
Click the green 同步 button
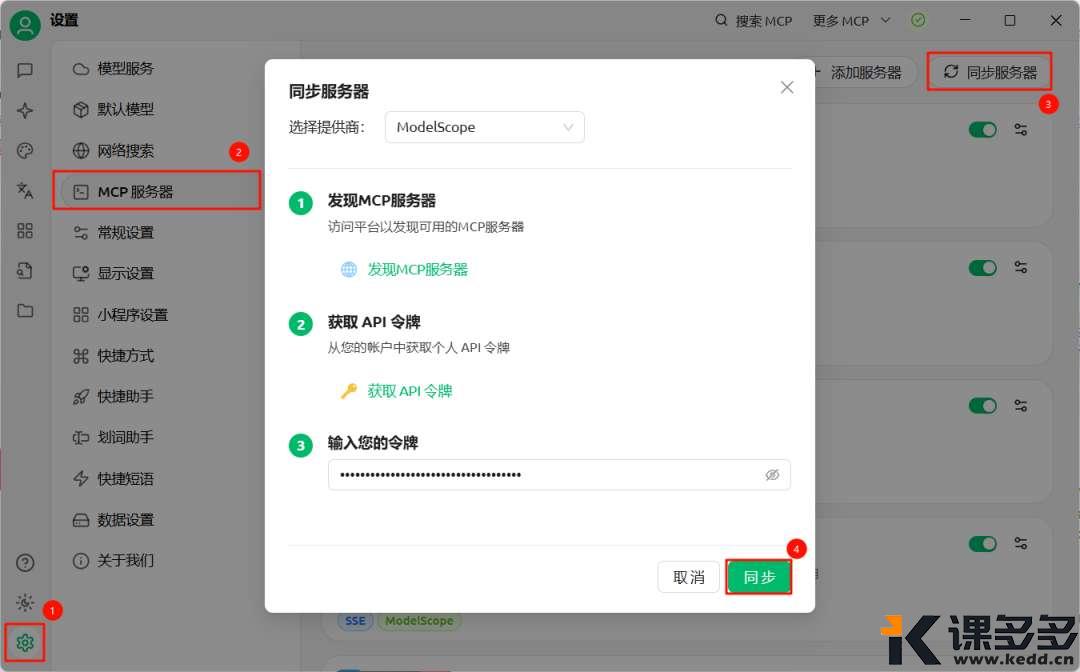pyautogui.click(x=758, y=577)
